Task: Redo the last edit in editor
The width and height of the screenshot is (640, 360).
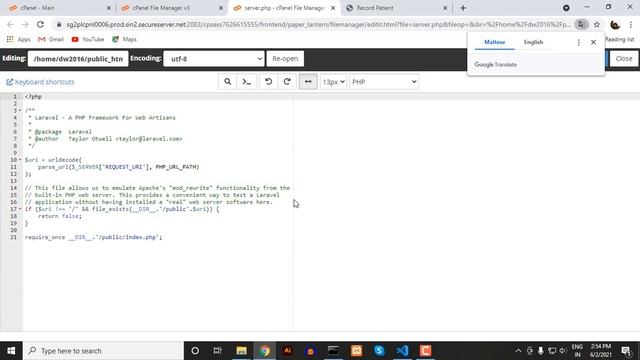Action: coord(287,82)
